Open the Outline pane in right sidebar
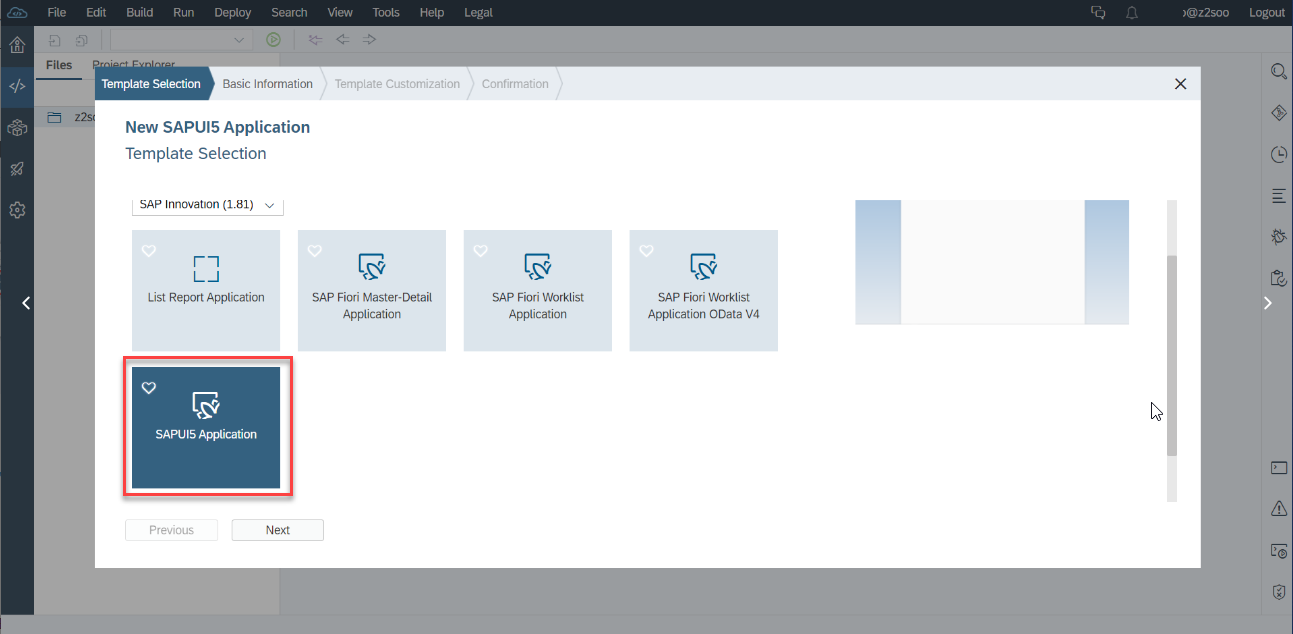 (x=1278, y=195)
